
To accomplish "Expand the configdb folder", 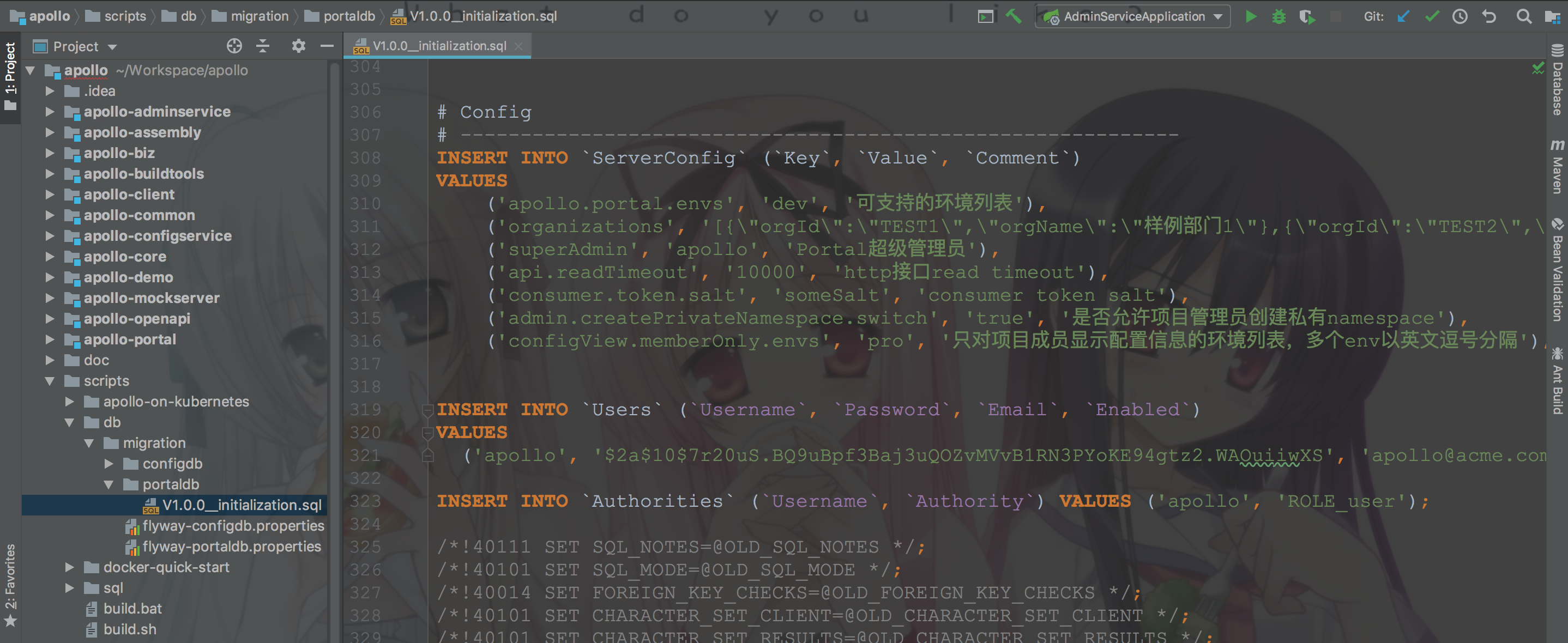I will [108, 464].
